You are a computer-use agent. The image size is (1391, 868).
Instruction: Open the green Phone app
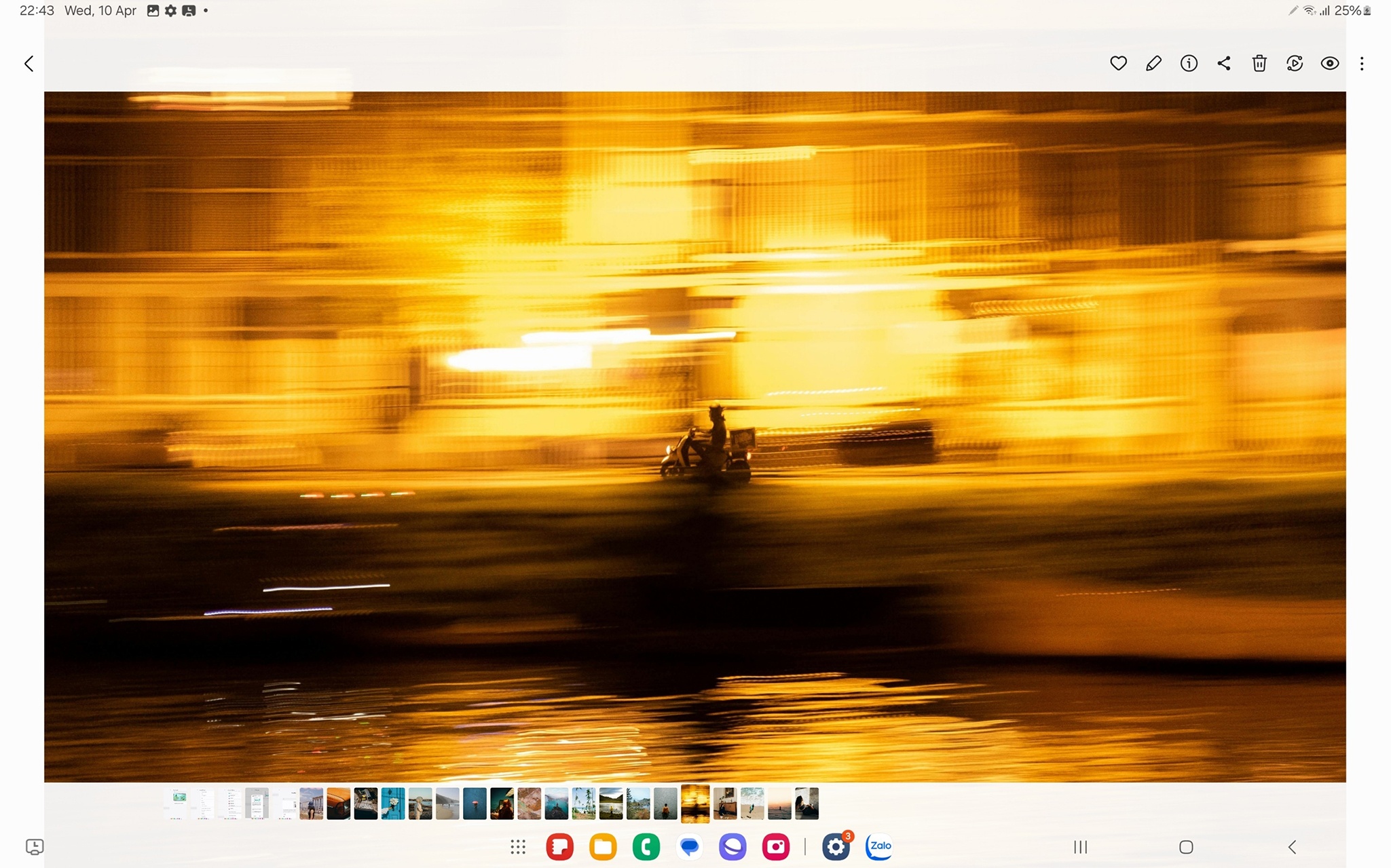[x=646, y=846]
